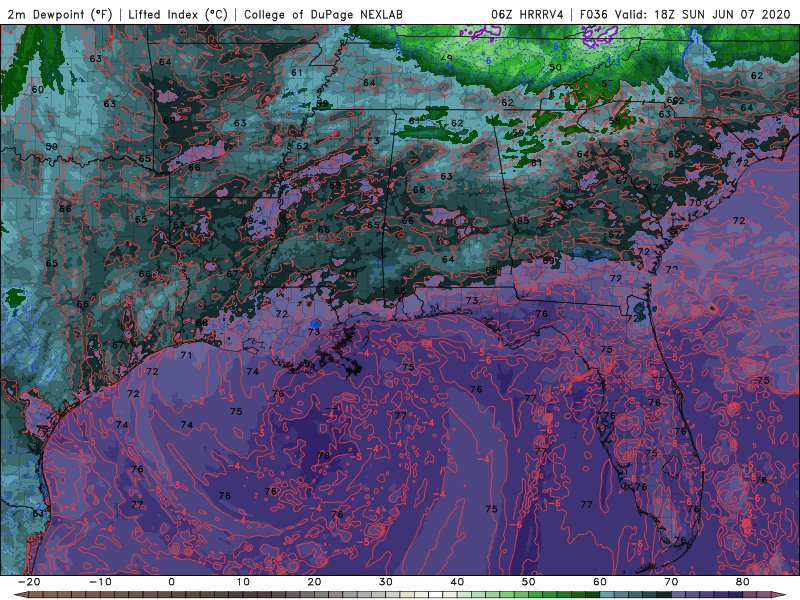The width and height of the screenshot is (800, 600).
Task: Click the "80" color scale label
Action: click(743, 582)
